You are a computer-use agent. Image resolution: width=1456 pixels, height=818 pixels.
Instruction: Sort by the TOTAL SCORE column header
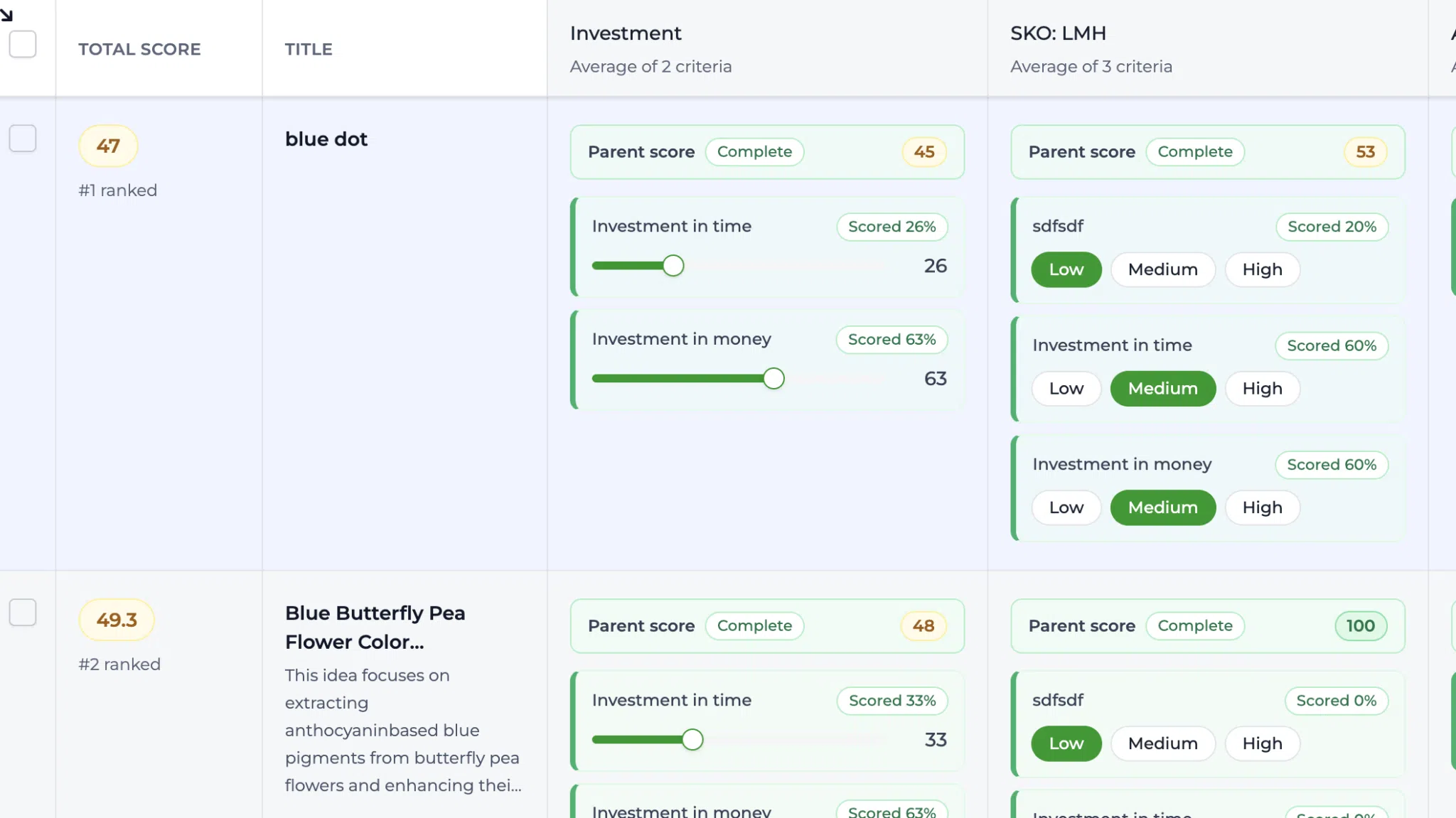click(x=139, y=49)
